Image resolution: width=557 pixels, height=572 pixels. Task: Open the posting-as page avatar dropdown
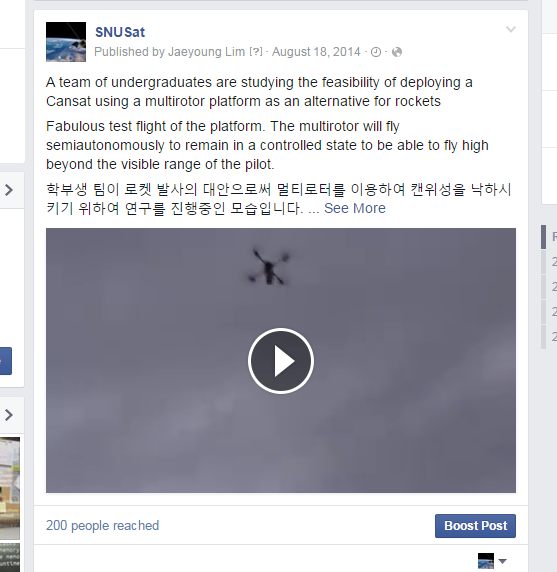pyautogui.click(x=503, y=561)
